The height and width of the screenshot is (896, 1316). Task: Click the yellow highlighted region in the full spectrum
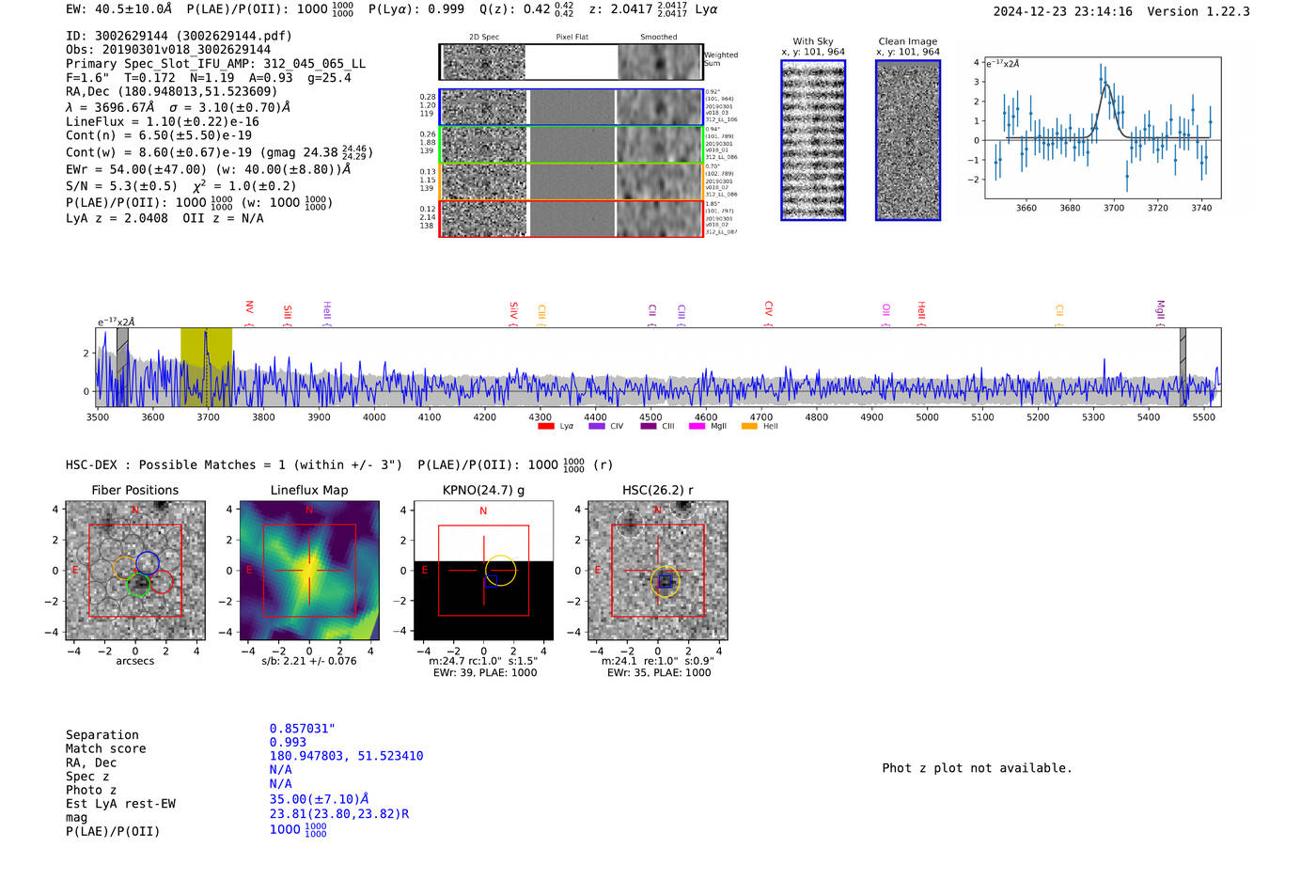206,368
